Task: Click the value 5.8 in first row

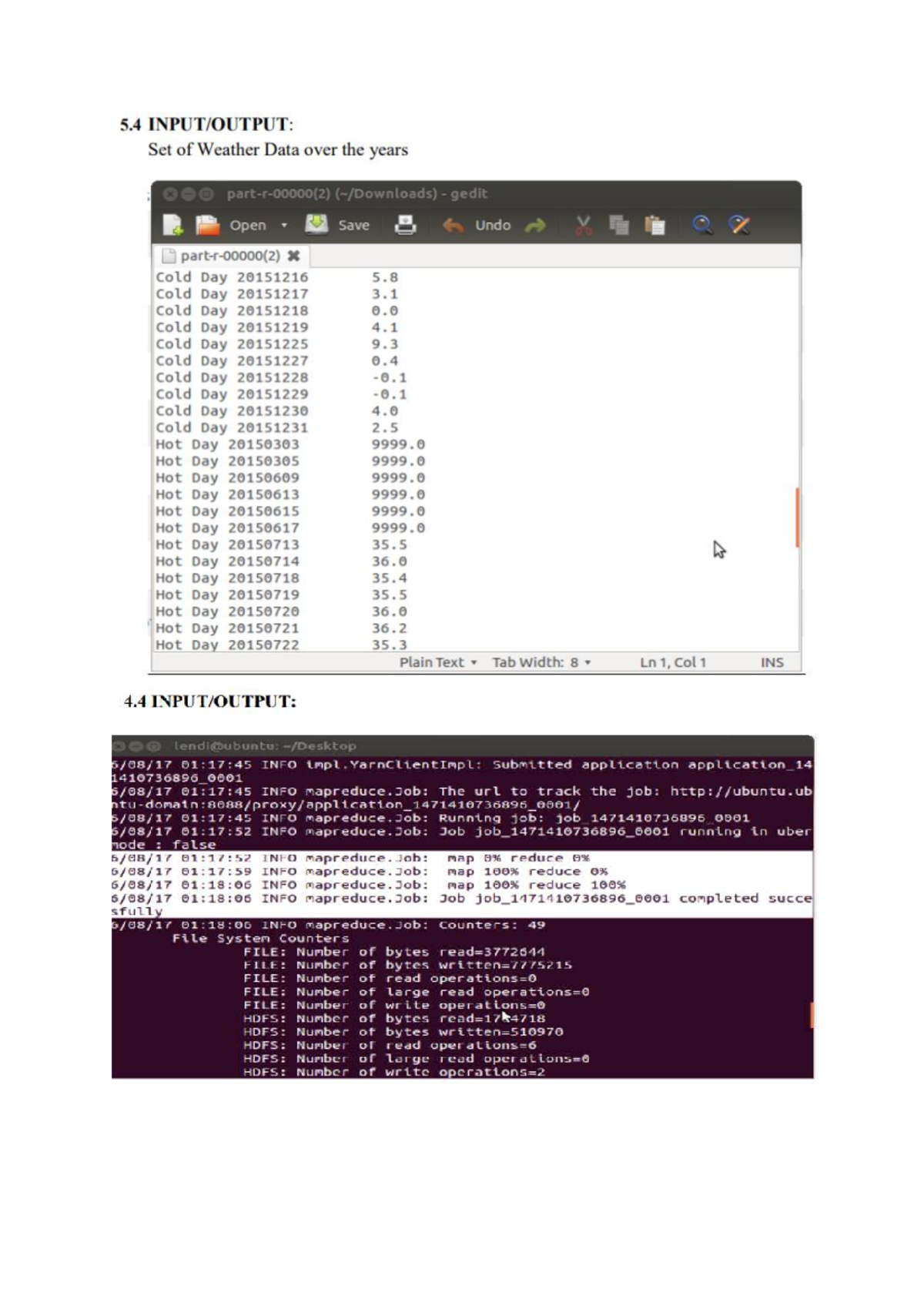Action: pyautogui.click(x=385, y=277)
